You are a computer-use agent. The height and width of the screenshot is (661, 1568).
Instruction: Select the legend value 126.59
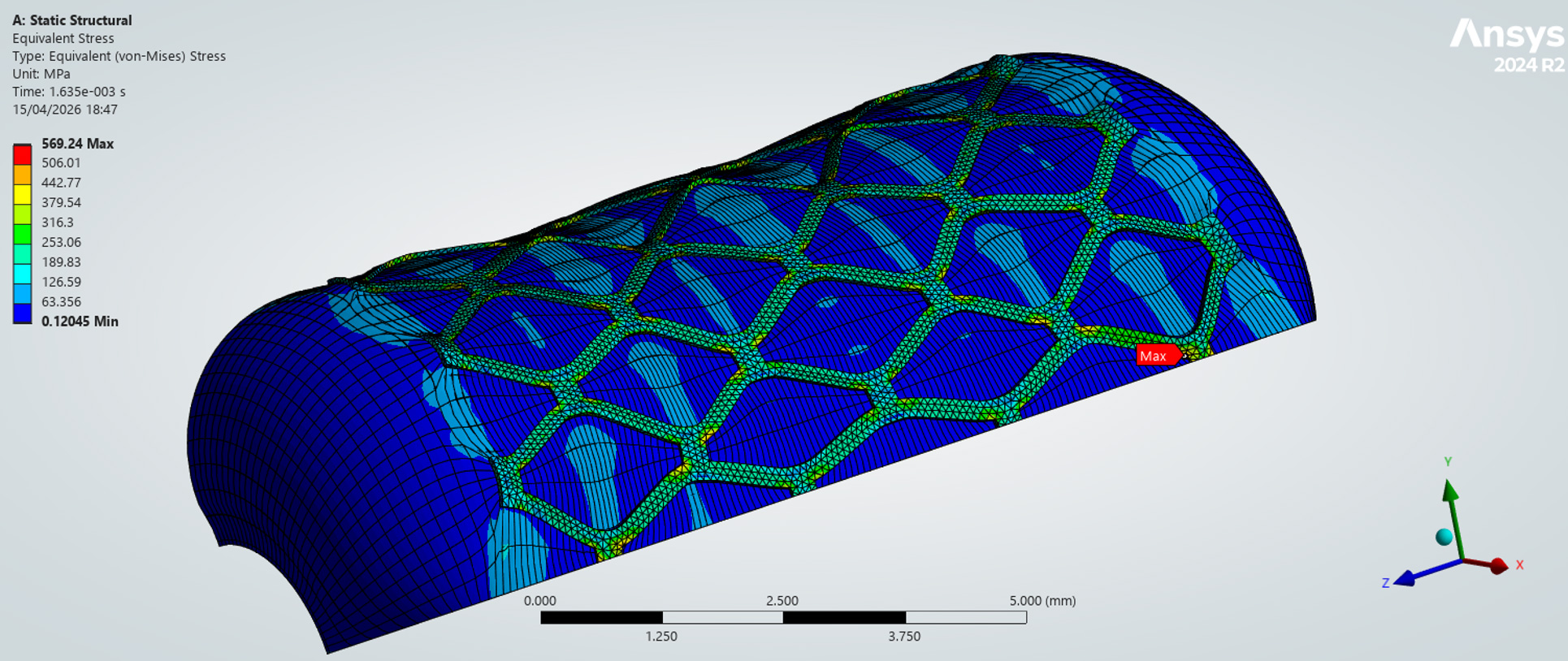[61, 282]
